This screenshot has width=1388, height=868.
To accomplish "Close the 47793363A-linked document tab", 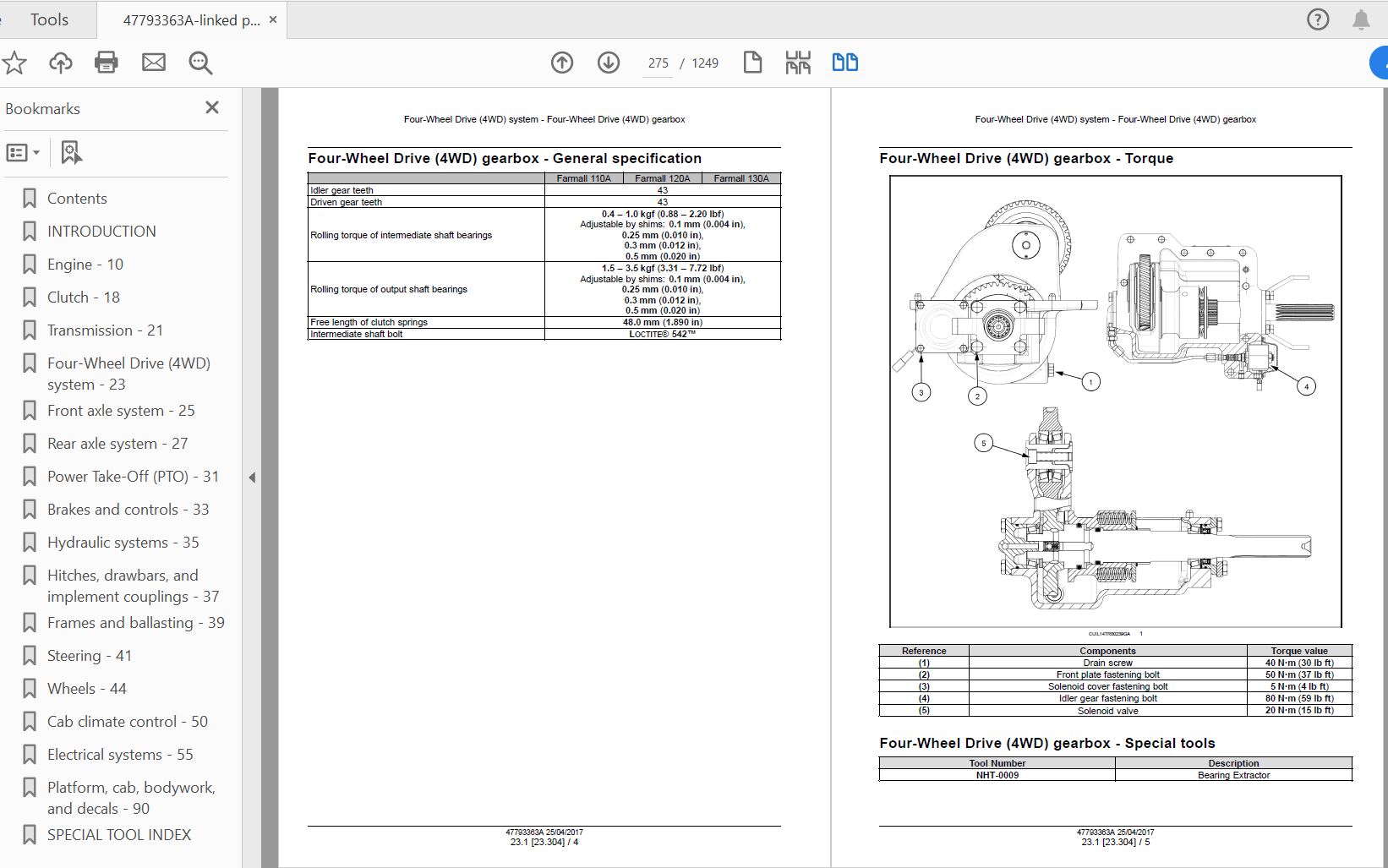I will 273,19.
